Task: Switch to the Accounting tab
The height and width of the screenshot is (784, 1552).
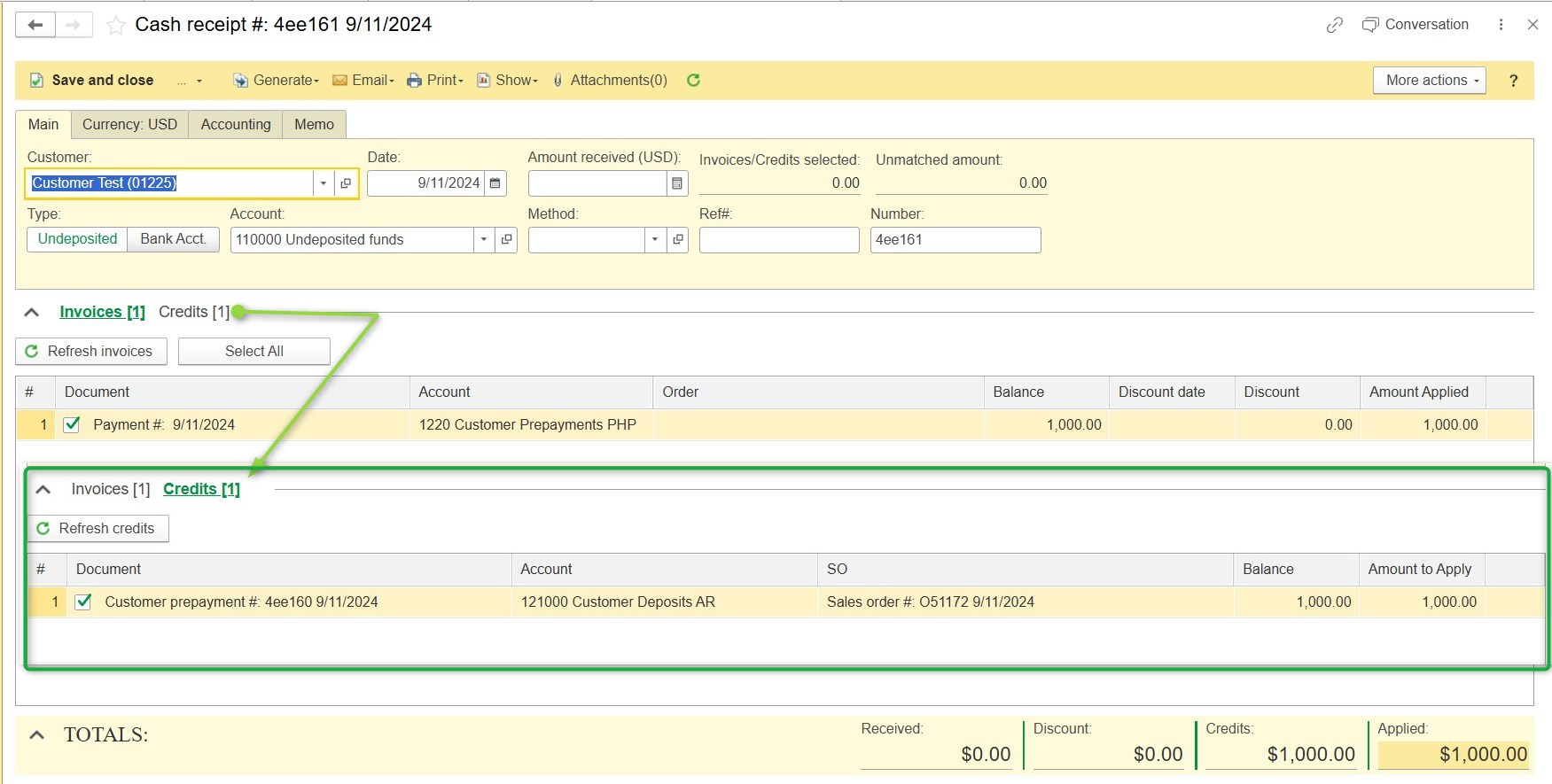Action: 236,124
